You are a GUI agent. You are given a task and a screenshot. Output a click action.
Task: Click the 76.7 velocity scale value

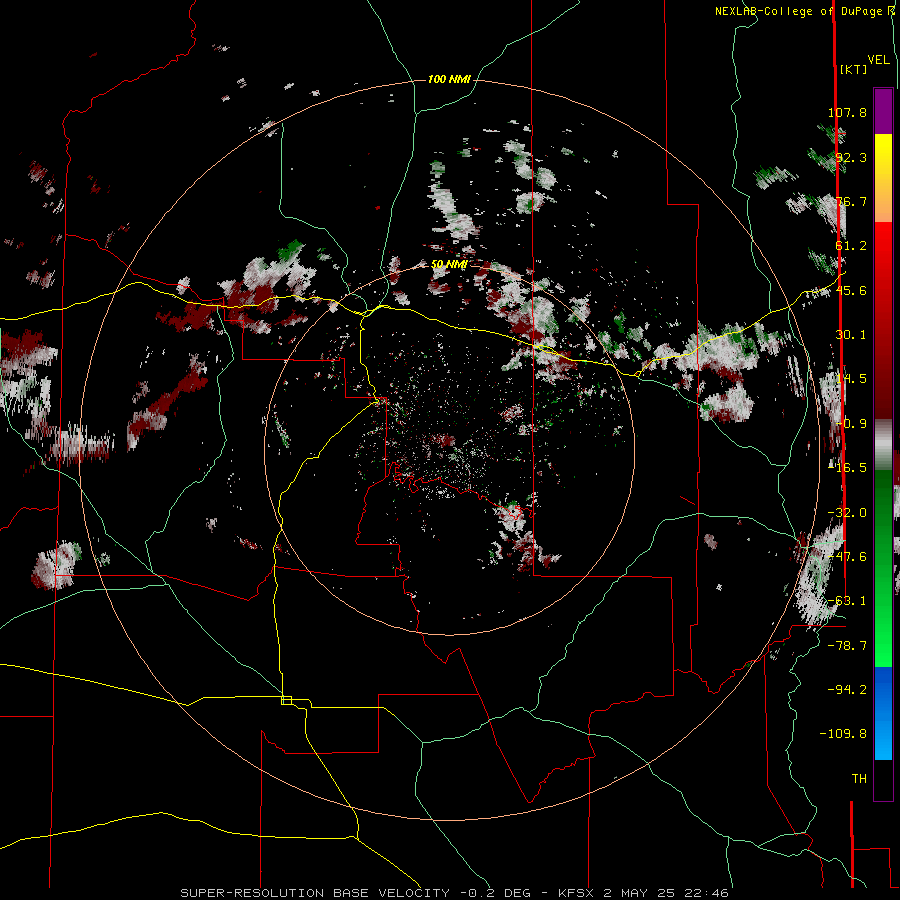(x=851, y=201)
